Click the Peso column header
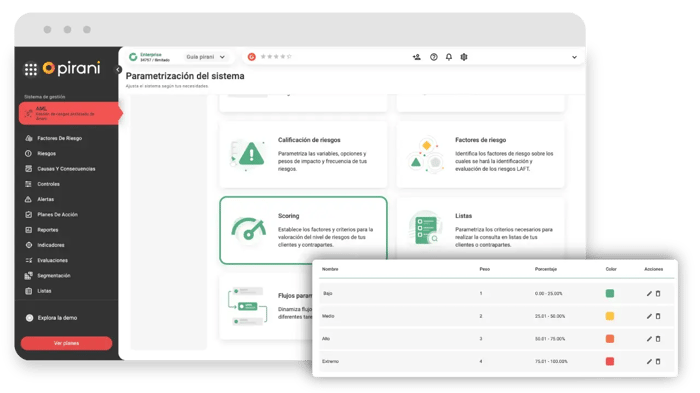This screenshot has width=700, height=393. [x=485, y=269]
